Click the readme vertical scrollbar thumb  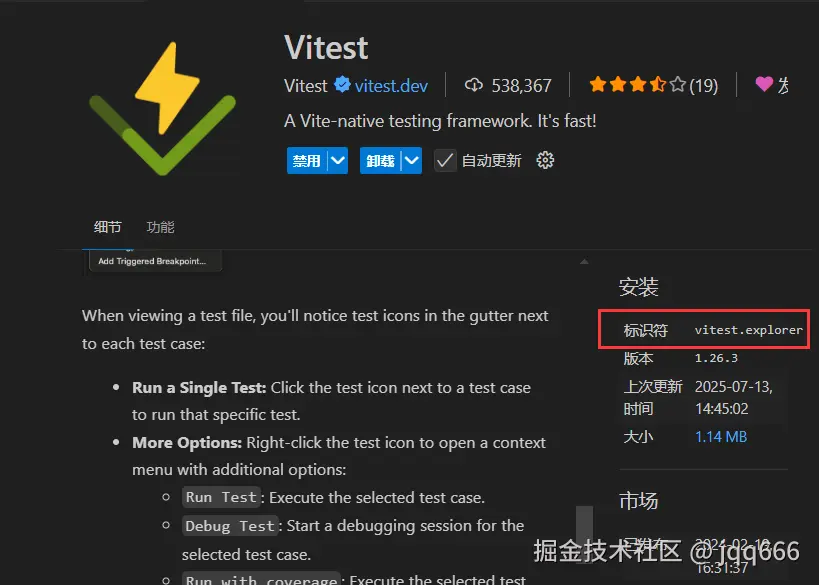coord(584,534)
